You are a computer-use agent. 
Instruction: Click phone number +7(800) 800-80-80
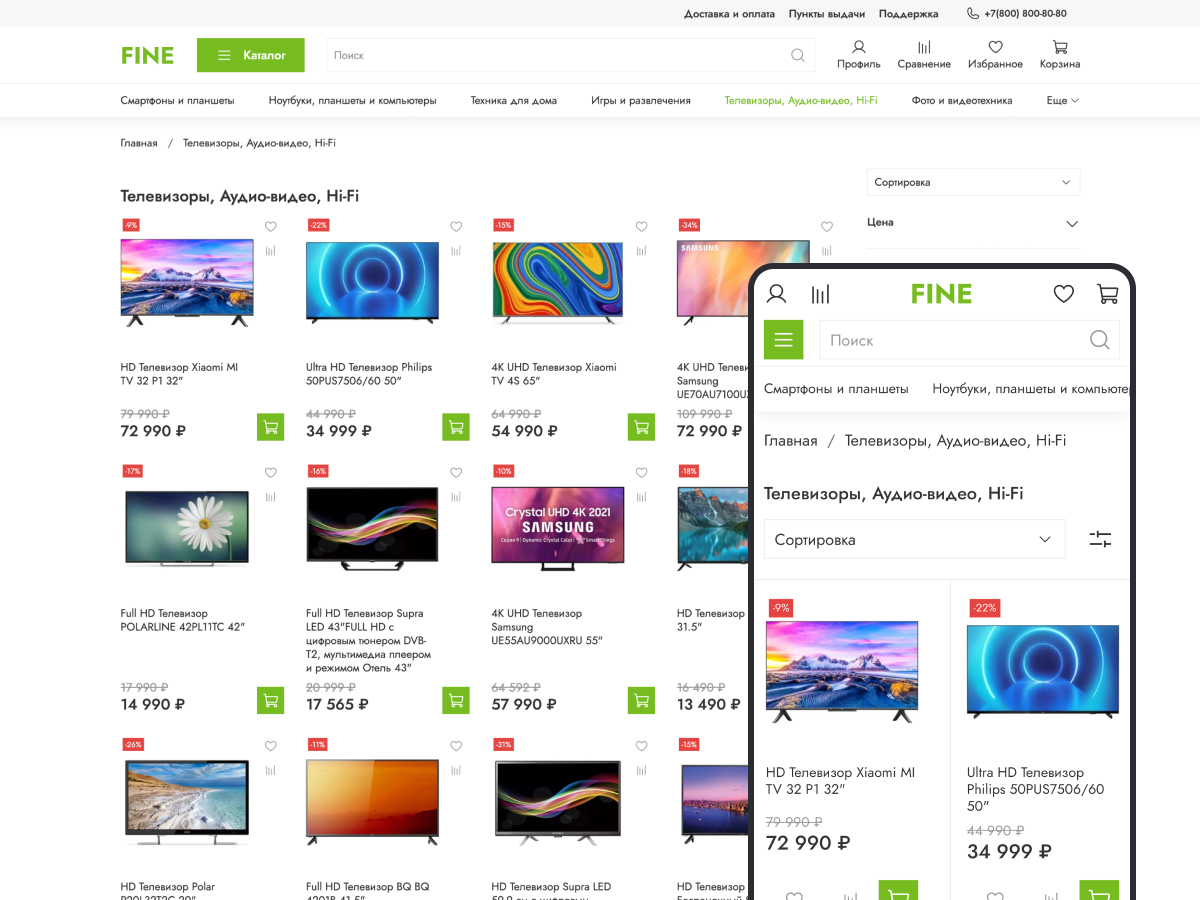tap(1025, 14)
